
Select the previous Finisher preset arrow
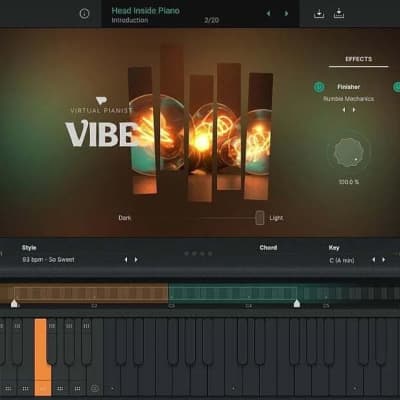click(344, 110)
